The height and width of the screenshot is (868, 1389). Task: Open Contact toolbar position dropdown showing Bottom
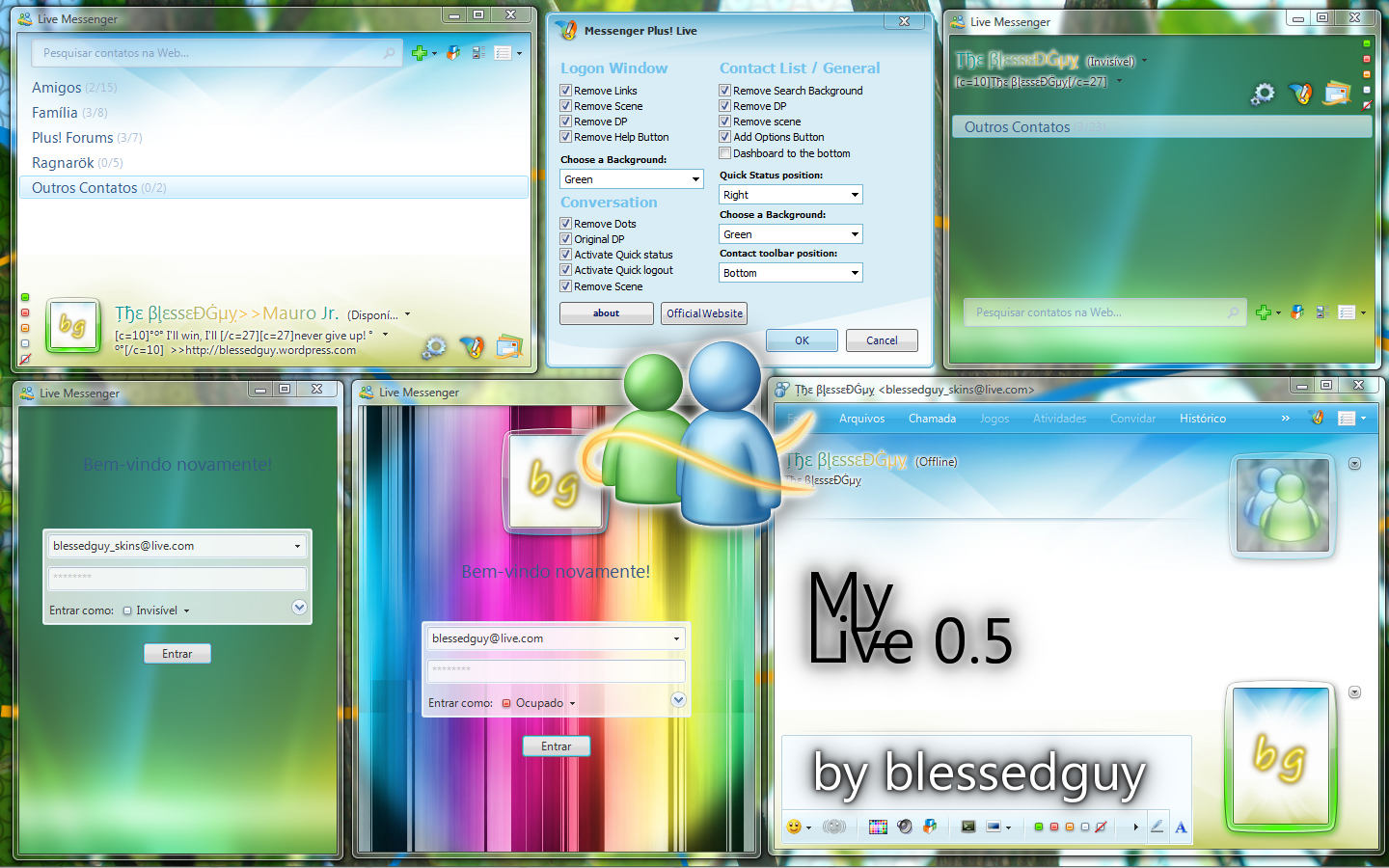coord(791,273)
